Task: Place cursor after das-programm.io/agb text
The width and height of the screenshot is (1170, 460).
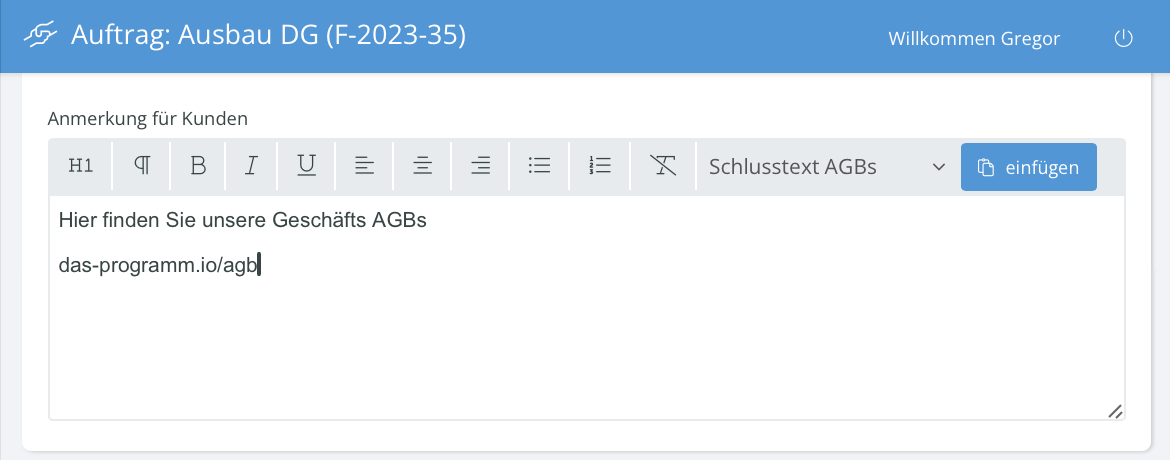Action: point(258,265)
